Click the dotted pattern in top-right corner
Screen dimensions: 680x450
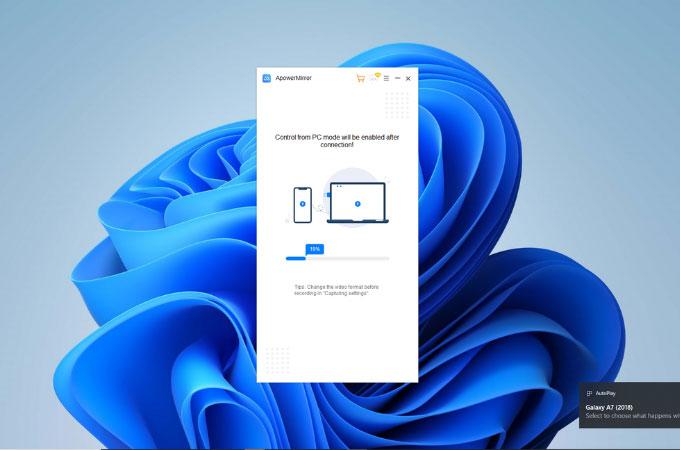coord(397,105)
